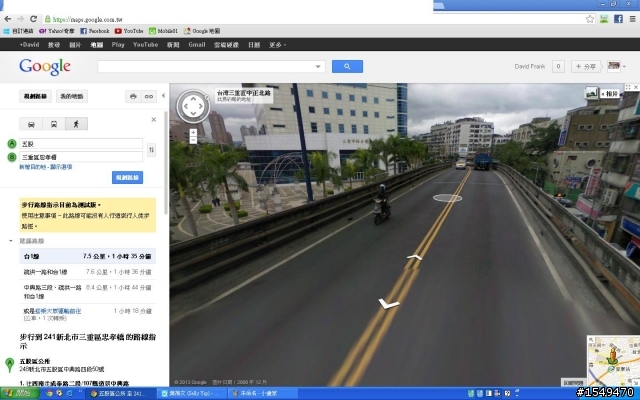Click start point field A
Viewport: 640px width, 400px height.
coord(81,144)
